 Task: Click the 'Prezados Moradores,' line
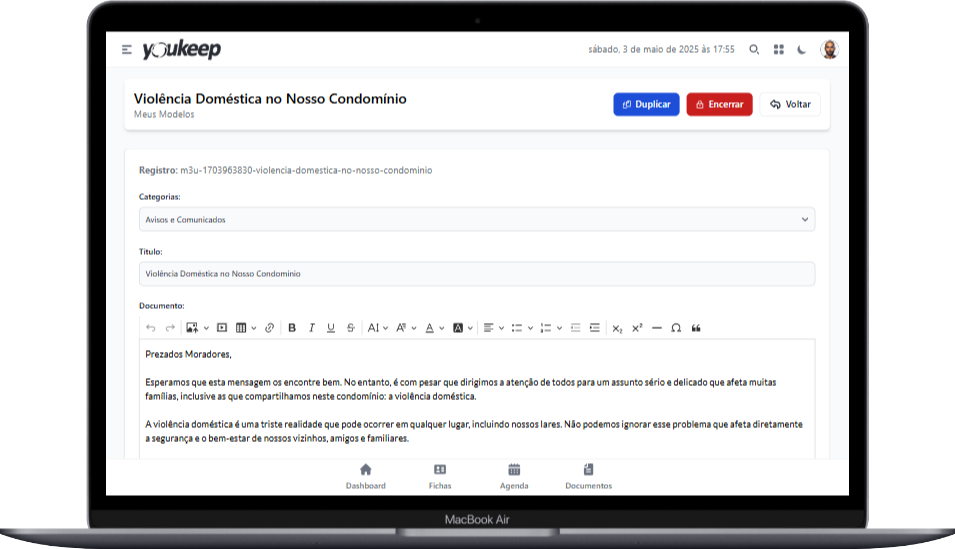click(x=188, y=354)
